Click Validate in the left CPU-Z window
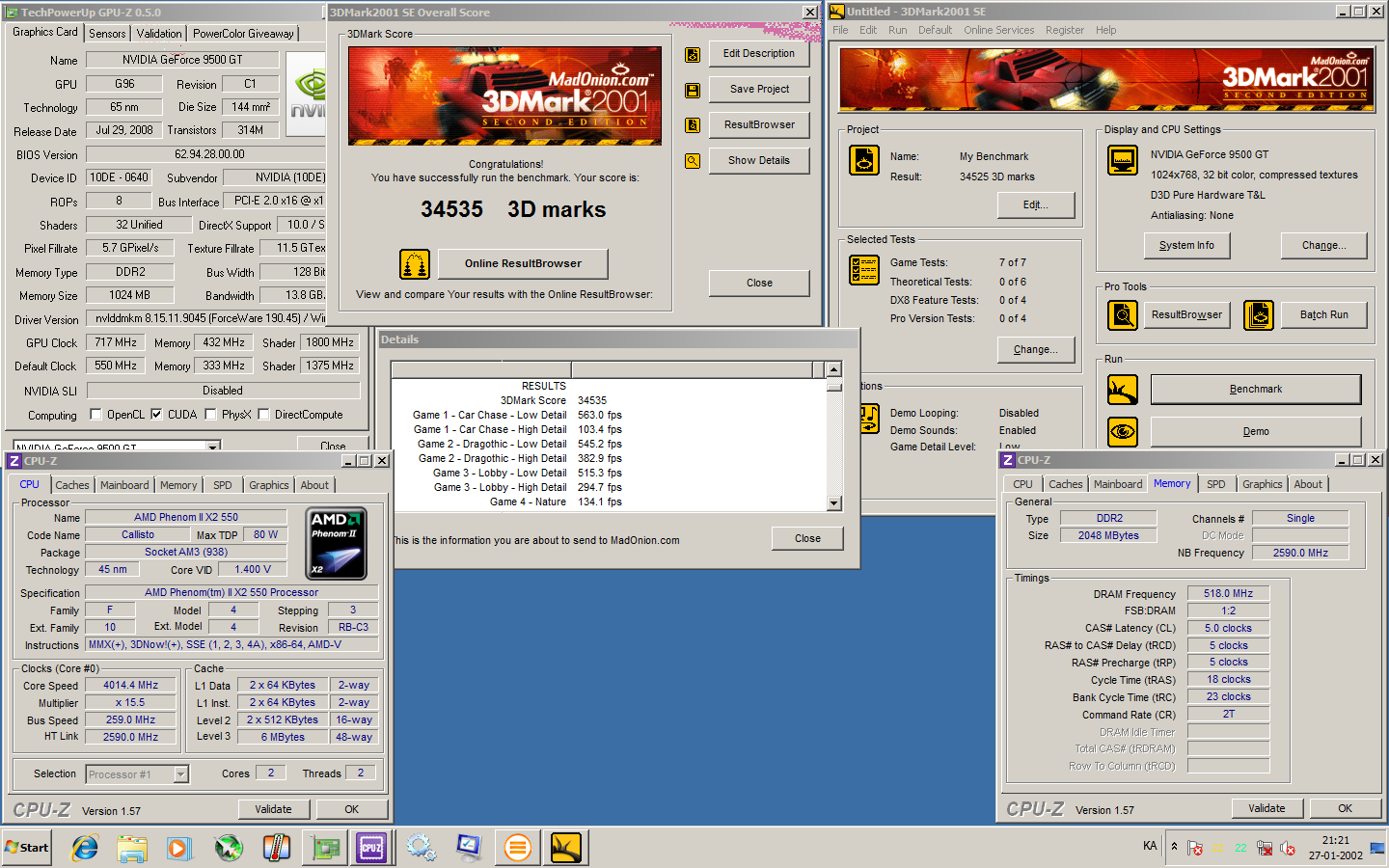The width and height of the screenshot is (1389, 868). click(x=273, y=809)
